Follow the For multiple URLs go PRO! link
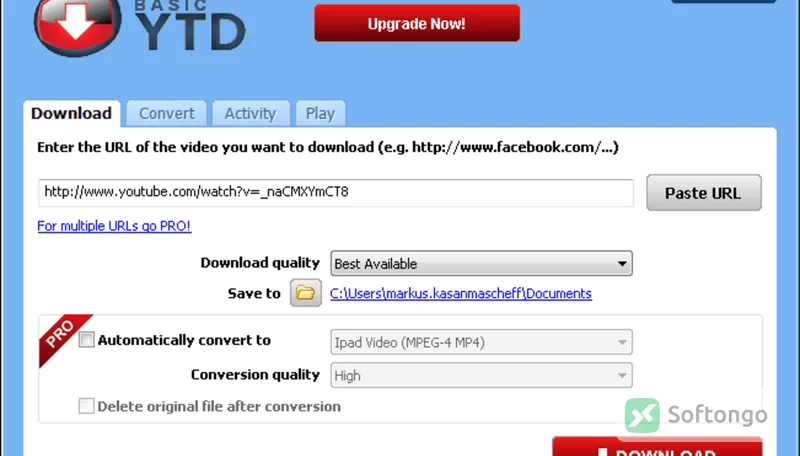 (114, 226)
